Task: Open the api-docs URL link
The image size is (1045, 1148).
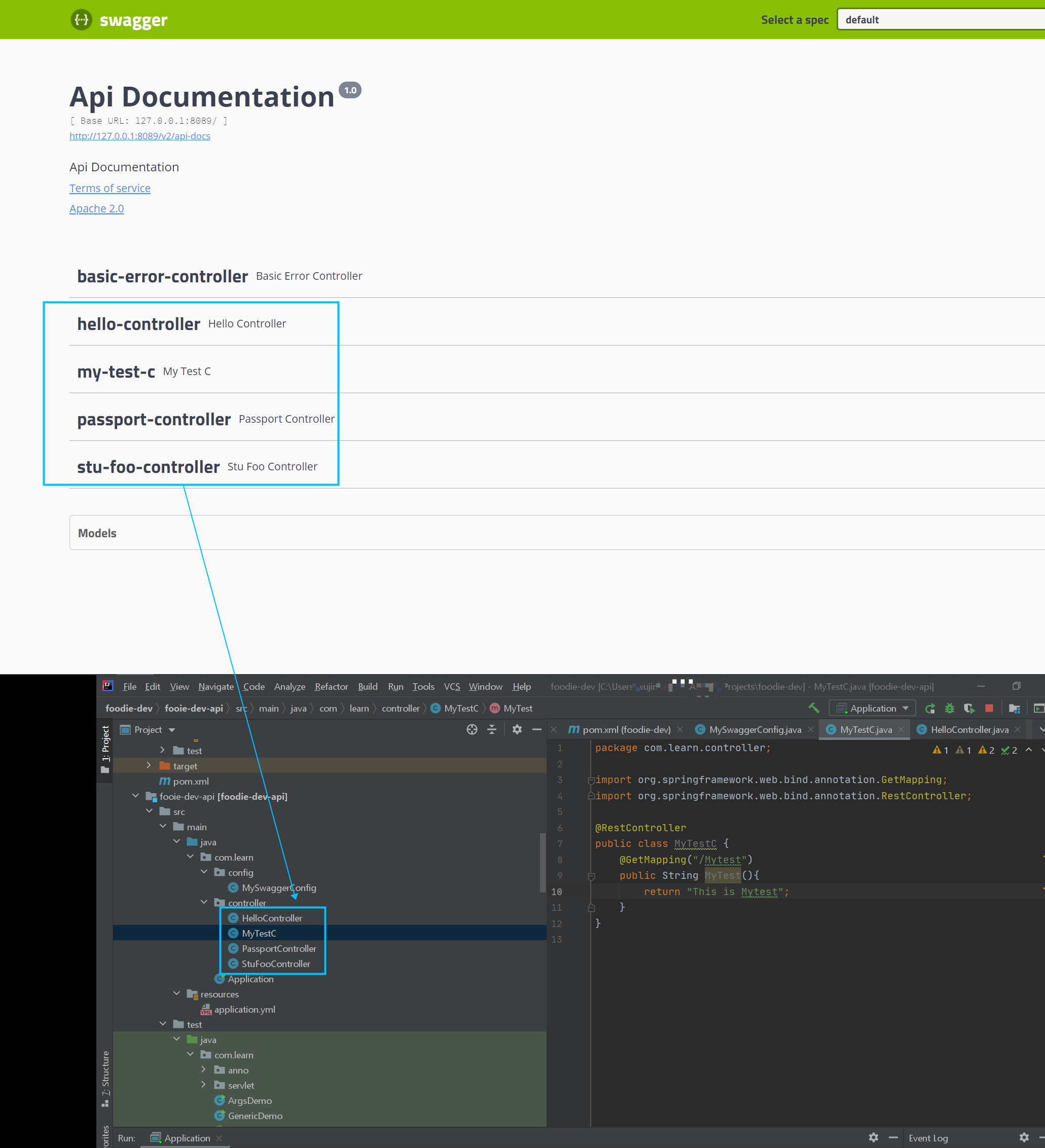Action: [x=139, y=135]
